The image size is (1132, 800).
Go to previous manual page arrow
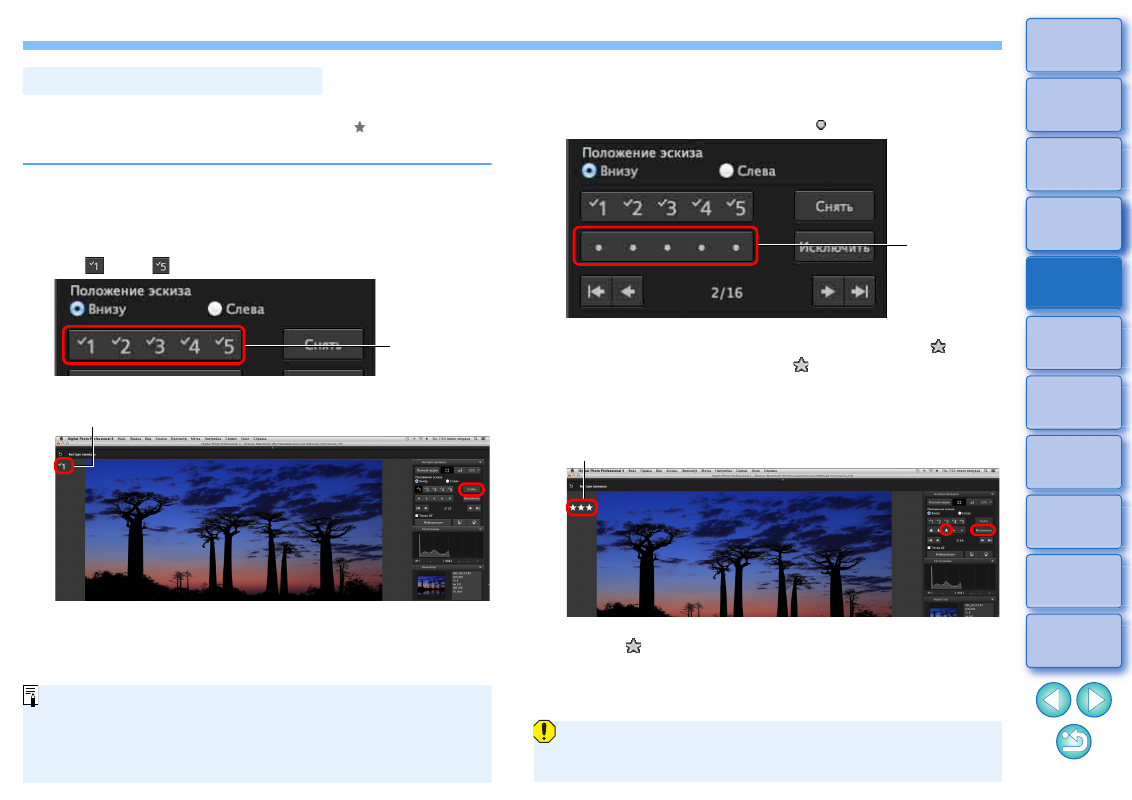point(1053,700)
